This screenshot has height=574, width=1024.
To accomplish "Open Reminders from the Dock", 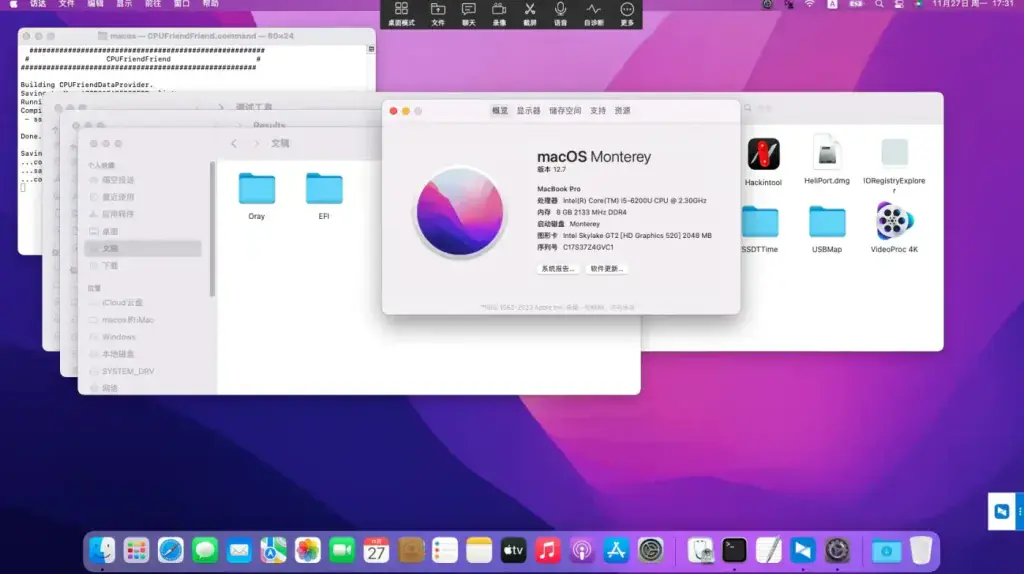I will 445,550.
